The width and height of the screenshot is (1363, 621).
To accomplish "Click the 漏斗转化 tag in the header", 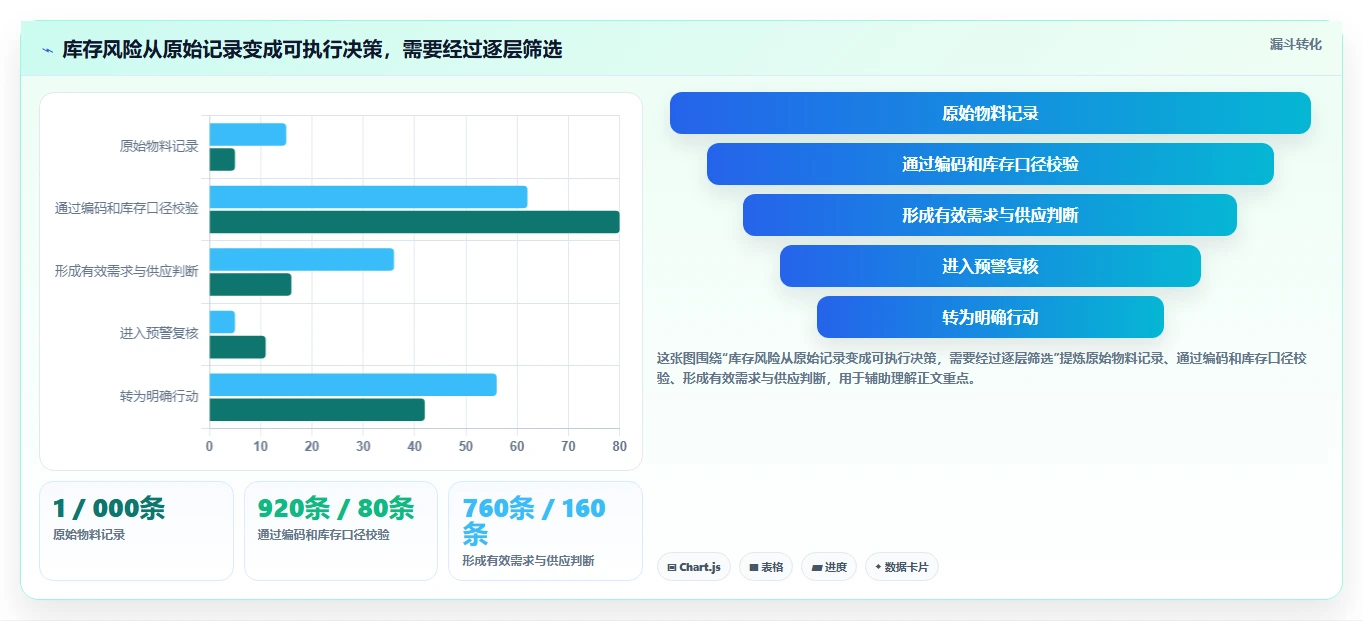I will click(1295, 44).
